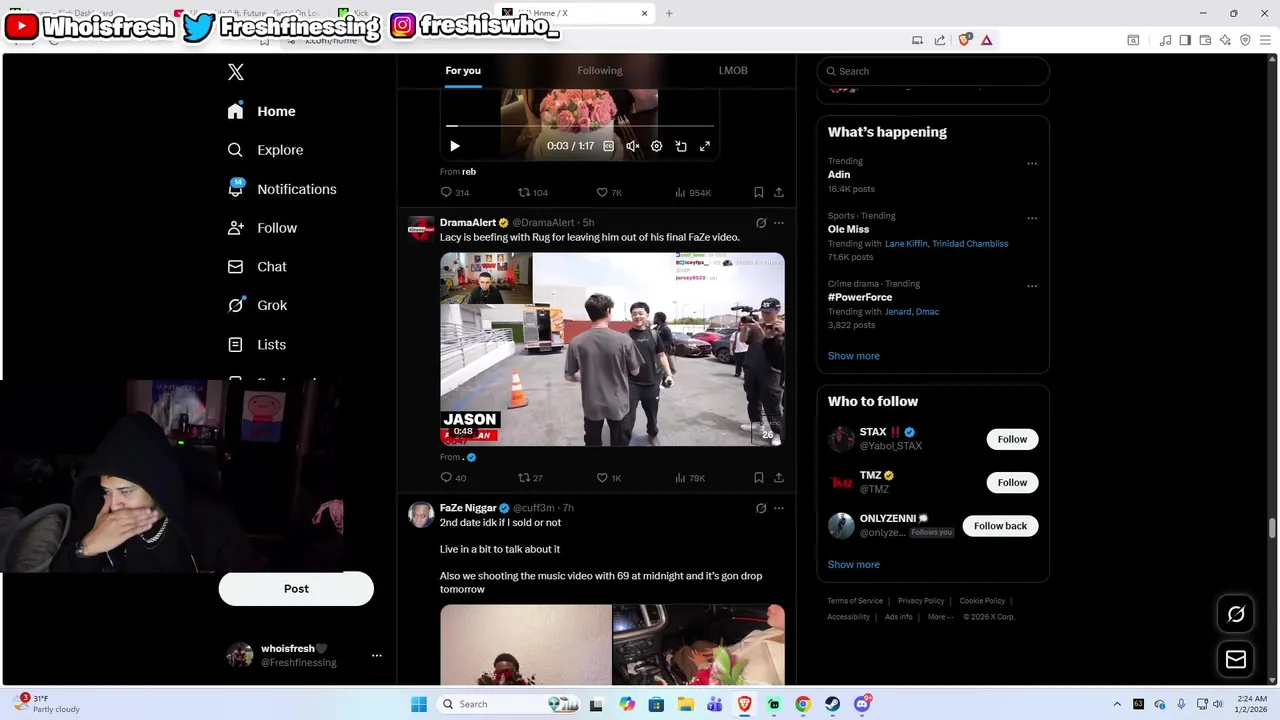Repost the top post with 104 reposts
Screen dimensions: 1280x720
pyautogui.click(x=533, y=192)
